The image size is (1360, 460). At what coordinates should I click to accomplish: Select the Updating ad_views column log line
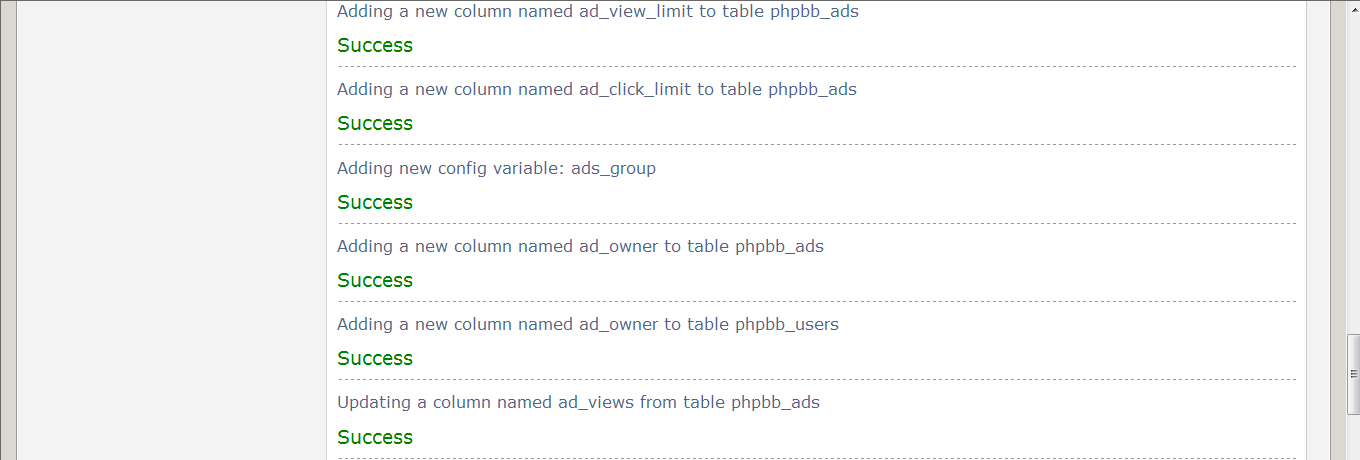(578, 403)
